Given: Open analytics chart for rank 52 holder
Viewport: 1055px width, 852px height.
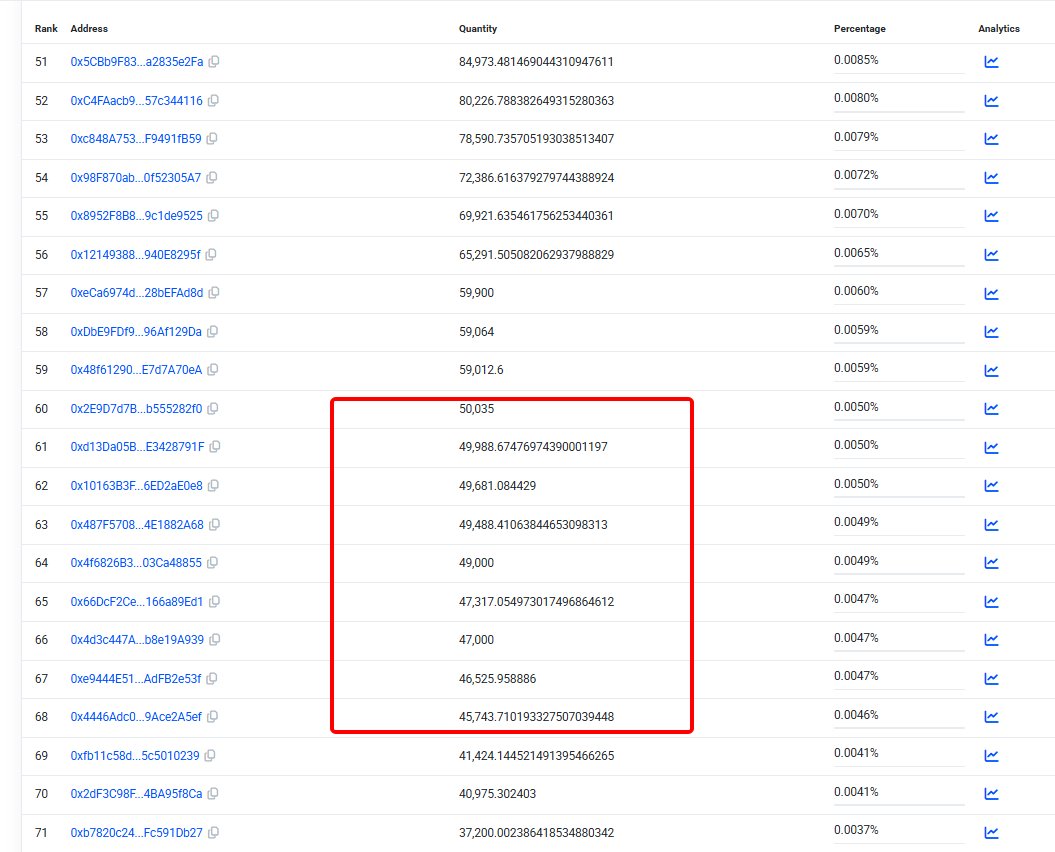Looking at the screenshot, I should click(991, 101).
